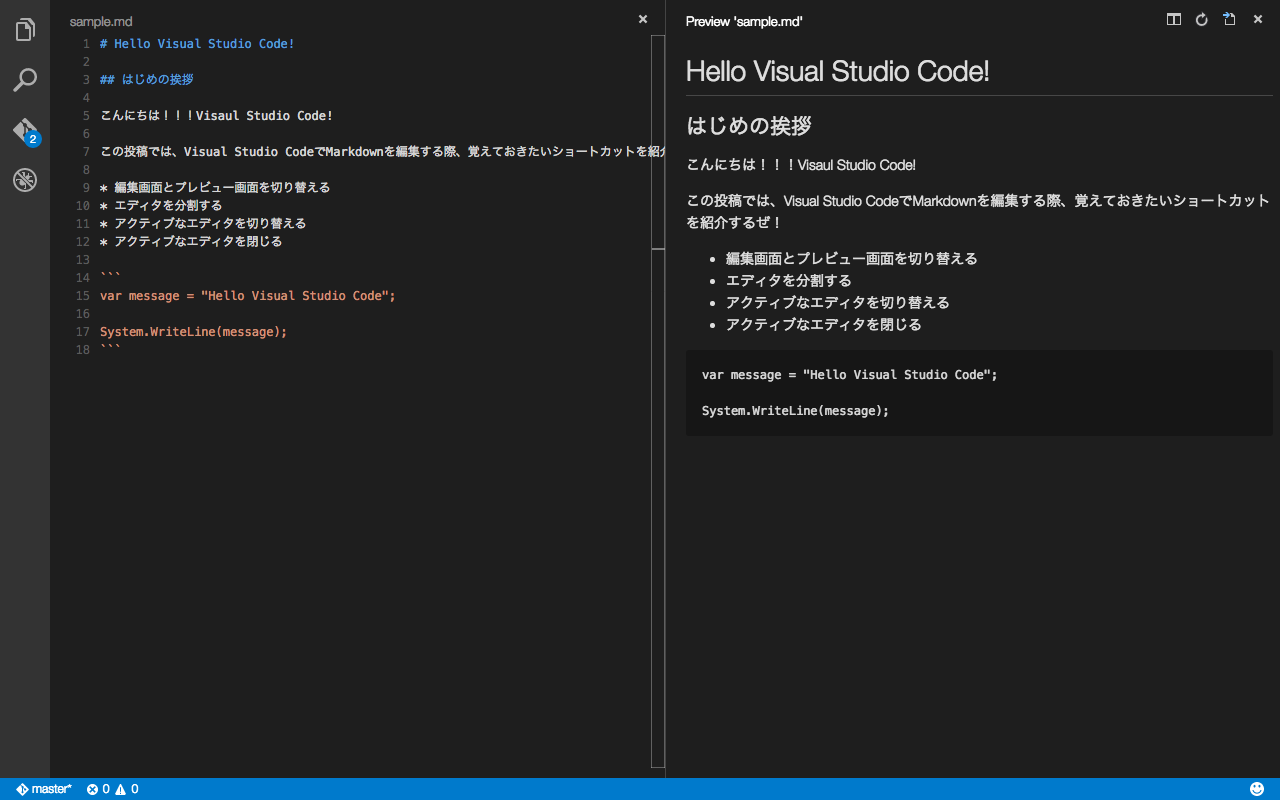Open the Git source control view
1280x800 pixels.
click(x=25, y=131)
